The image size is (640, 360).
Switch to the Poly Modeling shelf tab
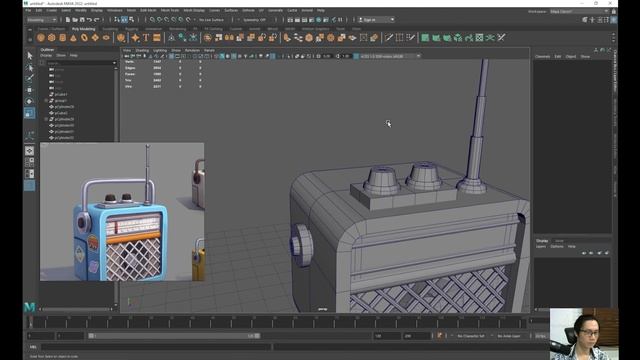(83, 29)
